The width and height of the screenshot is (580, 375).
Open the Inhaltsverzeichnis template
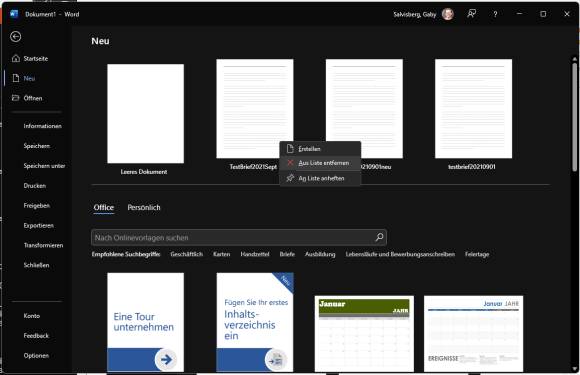click(x=255, y=322)
